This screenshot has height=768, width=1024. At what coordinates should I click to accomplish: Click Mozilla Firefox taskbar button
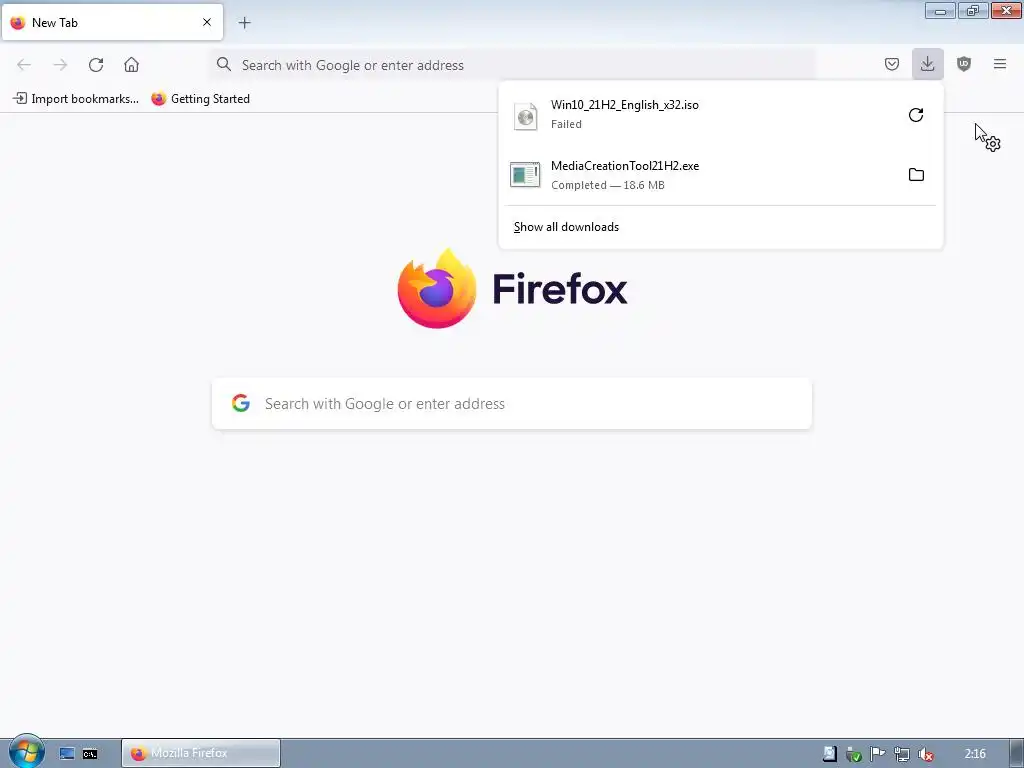(201, 753)
